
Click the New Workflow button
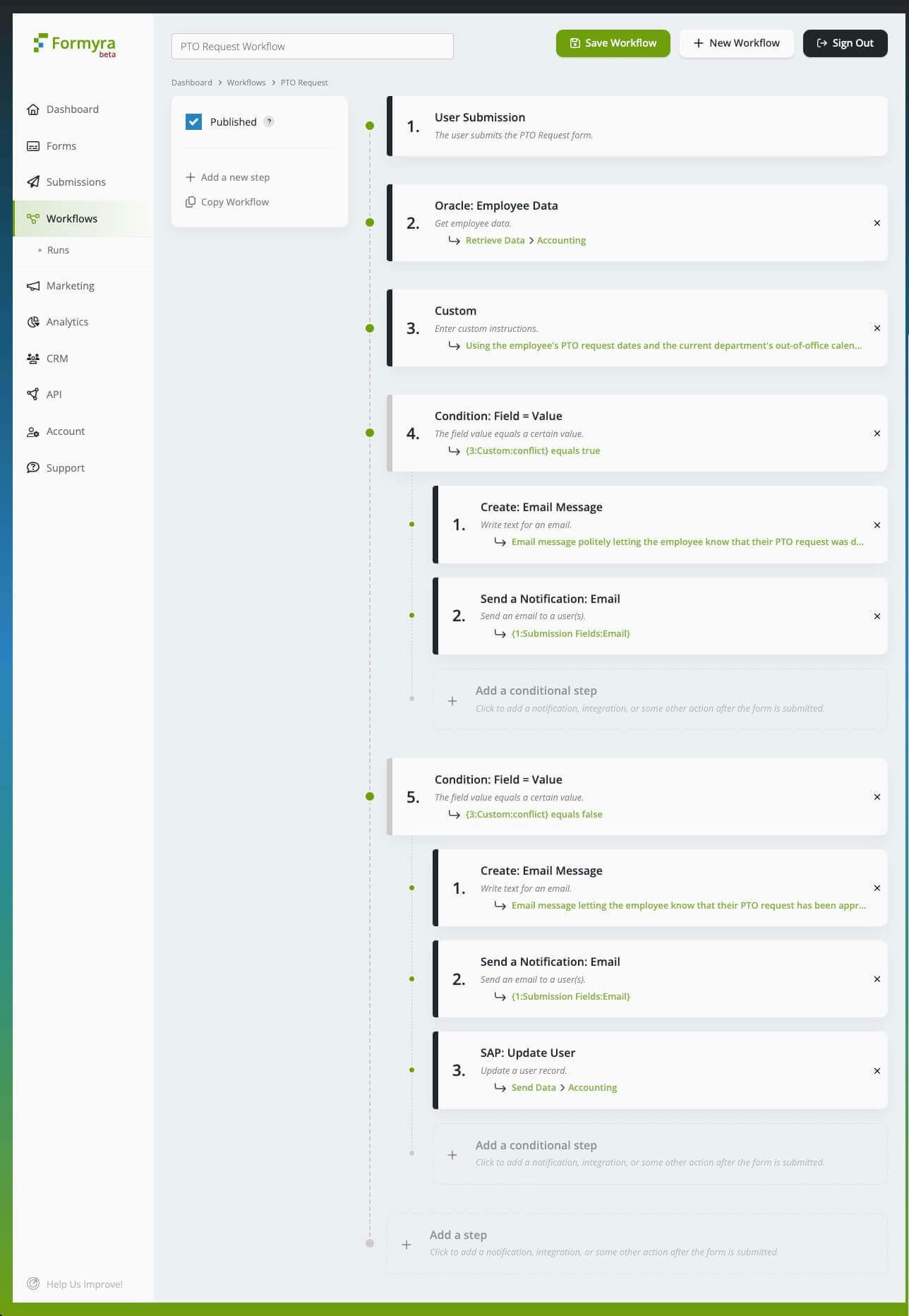pos(736,43)
